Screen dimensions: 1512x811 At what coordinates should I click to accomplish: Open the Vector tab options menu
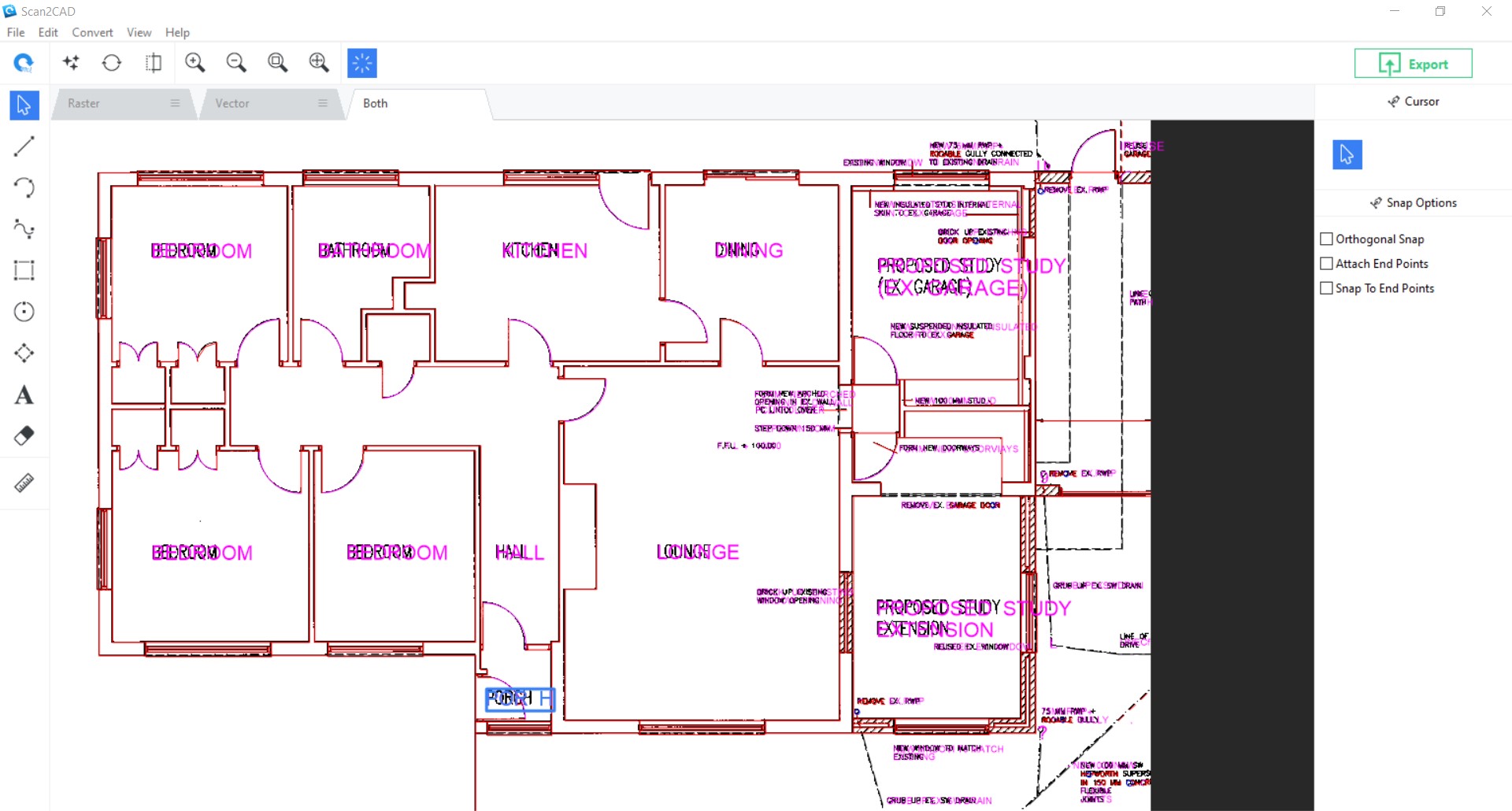pos(323,103)
